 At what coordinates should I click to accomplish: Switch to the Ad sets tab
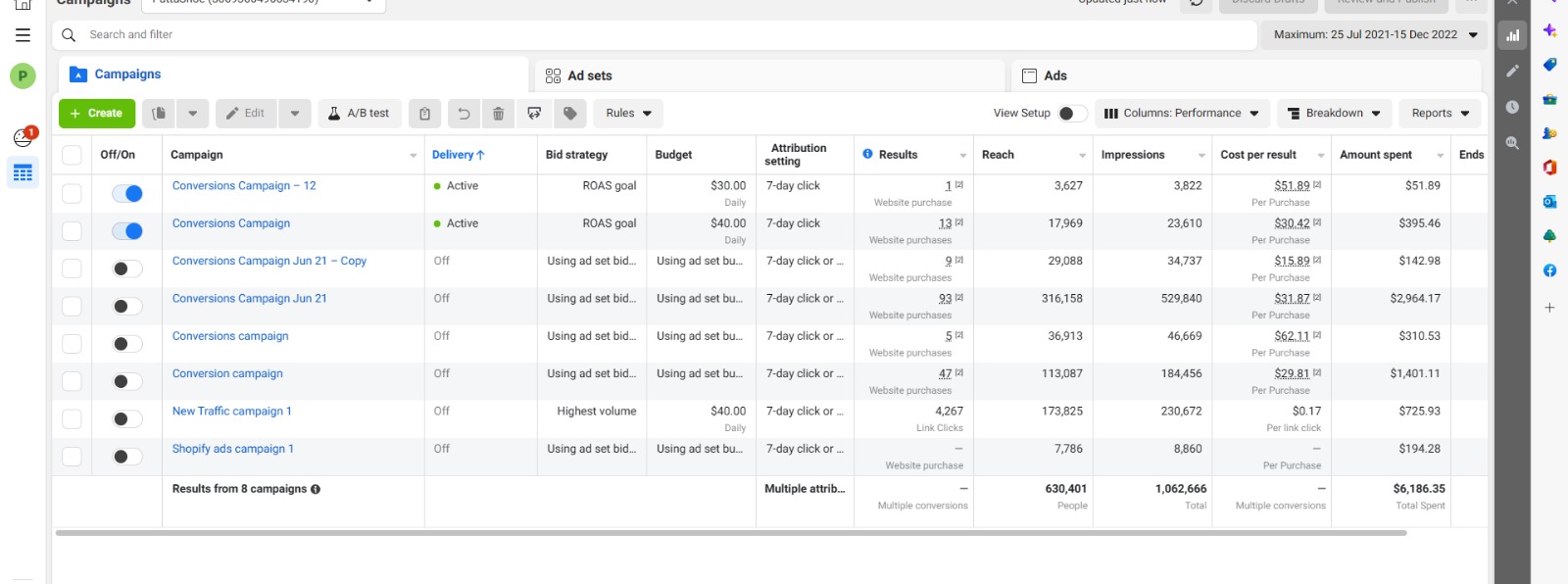(x=769, y=75)
